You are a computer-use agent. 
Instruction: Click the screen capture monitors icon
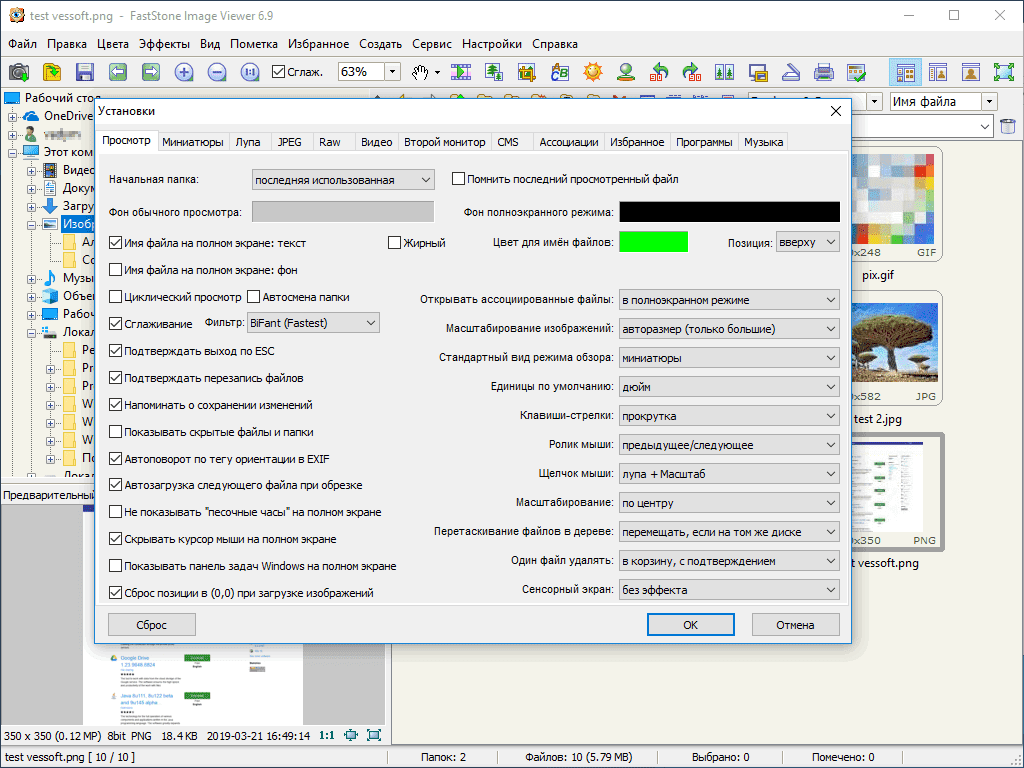[x=758, y=72]
